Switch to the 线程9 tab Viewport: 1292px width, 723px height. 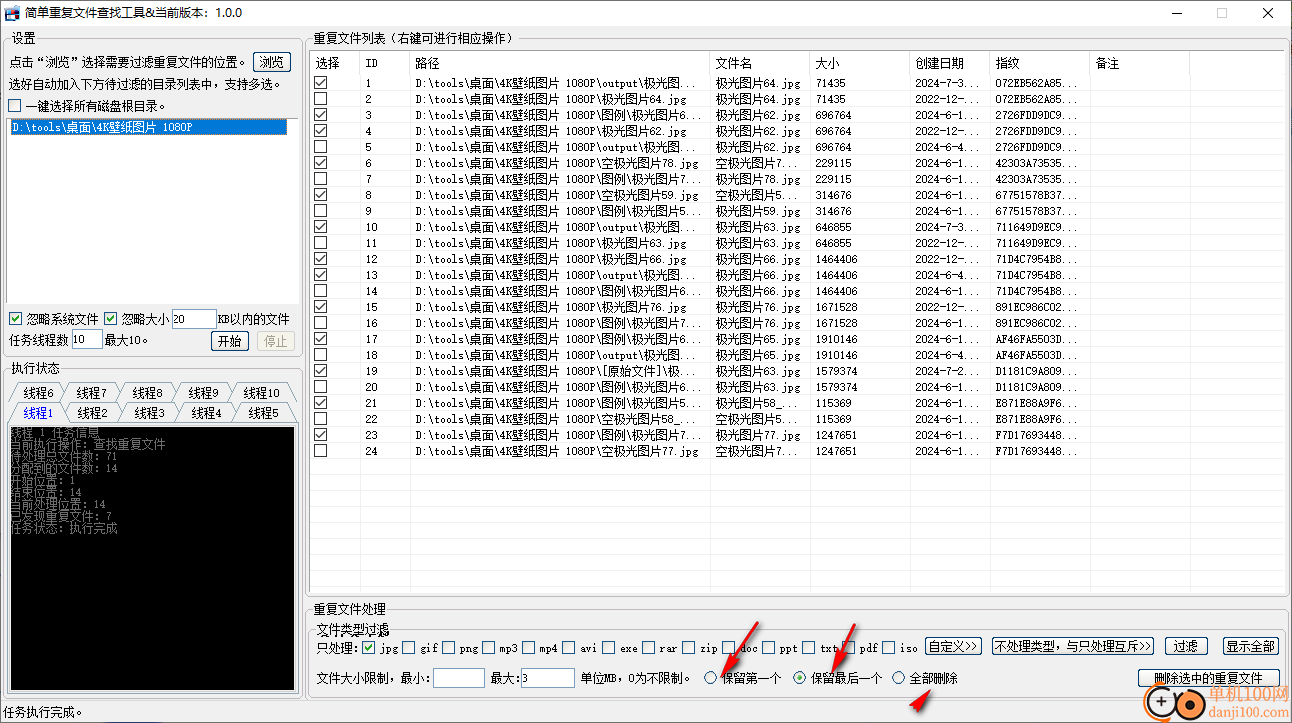203,393
